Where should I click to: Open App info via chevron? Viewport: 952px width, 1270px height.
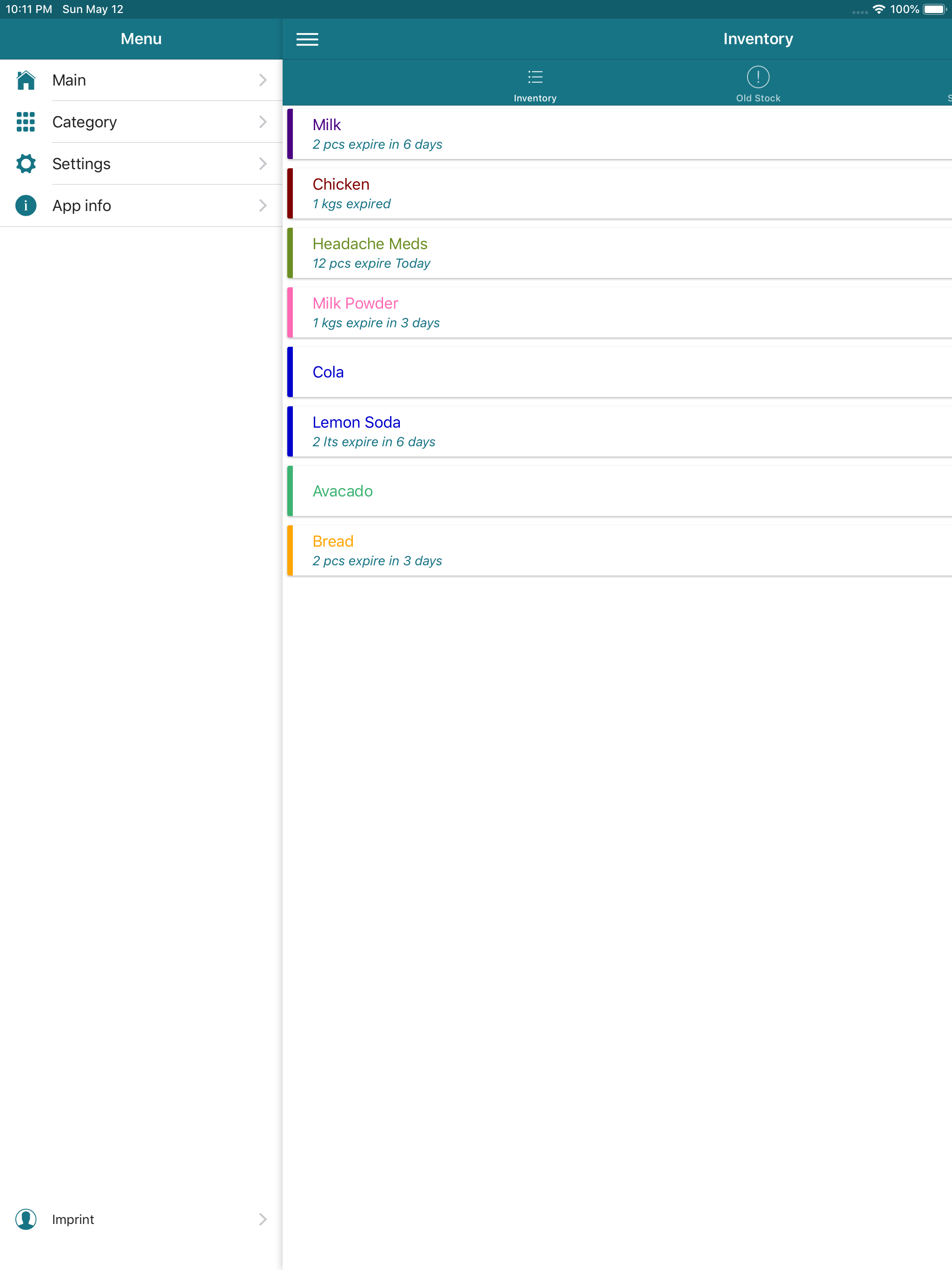262,205
